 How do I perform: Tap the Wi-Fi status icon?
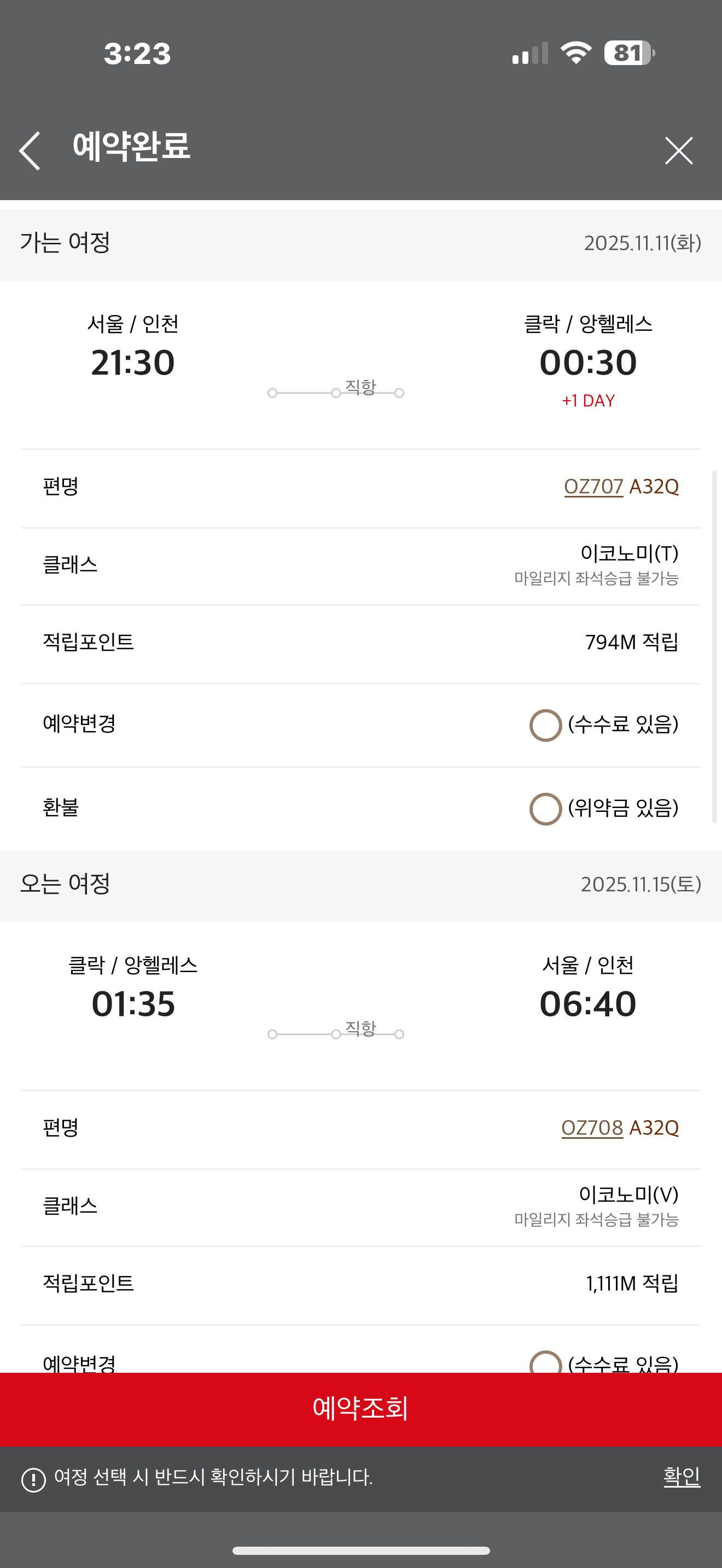576,53
